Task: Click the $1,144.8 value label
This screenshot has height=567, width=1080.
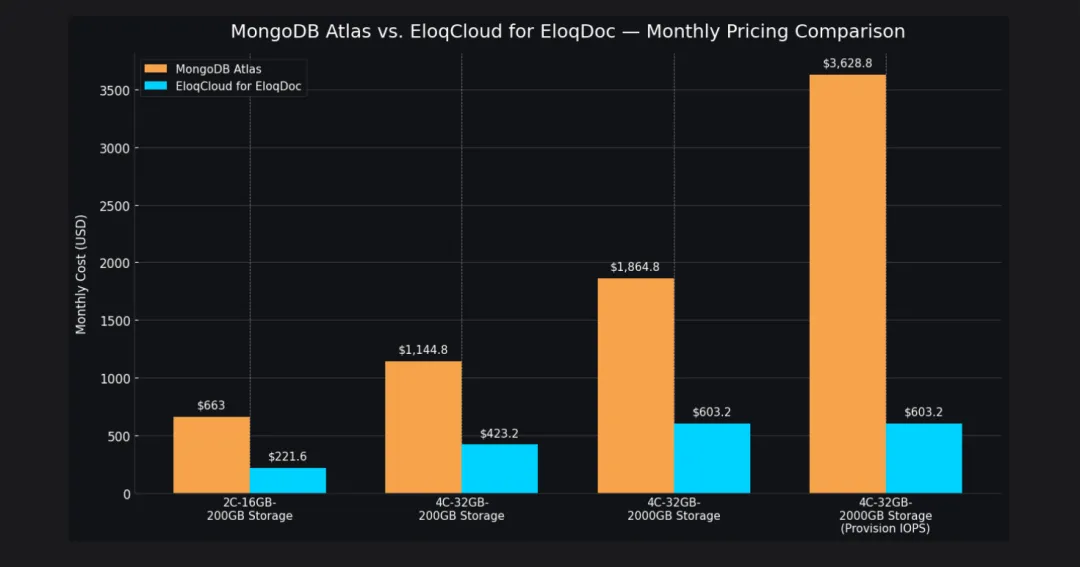Action: pyautogui.click(x=423, y=350)
